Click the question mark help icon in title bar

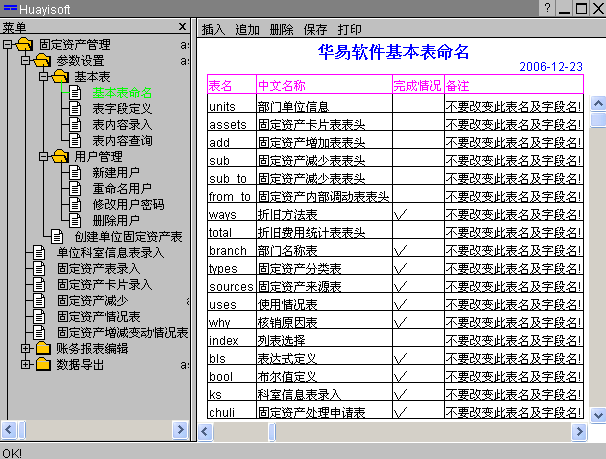[x=548, y=8]
